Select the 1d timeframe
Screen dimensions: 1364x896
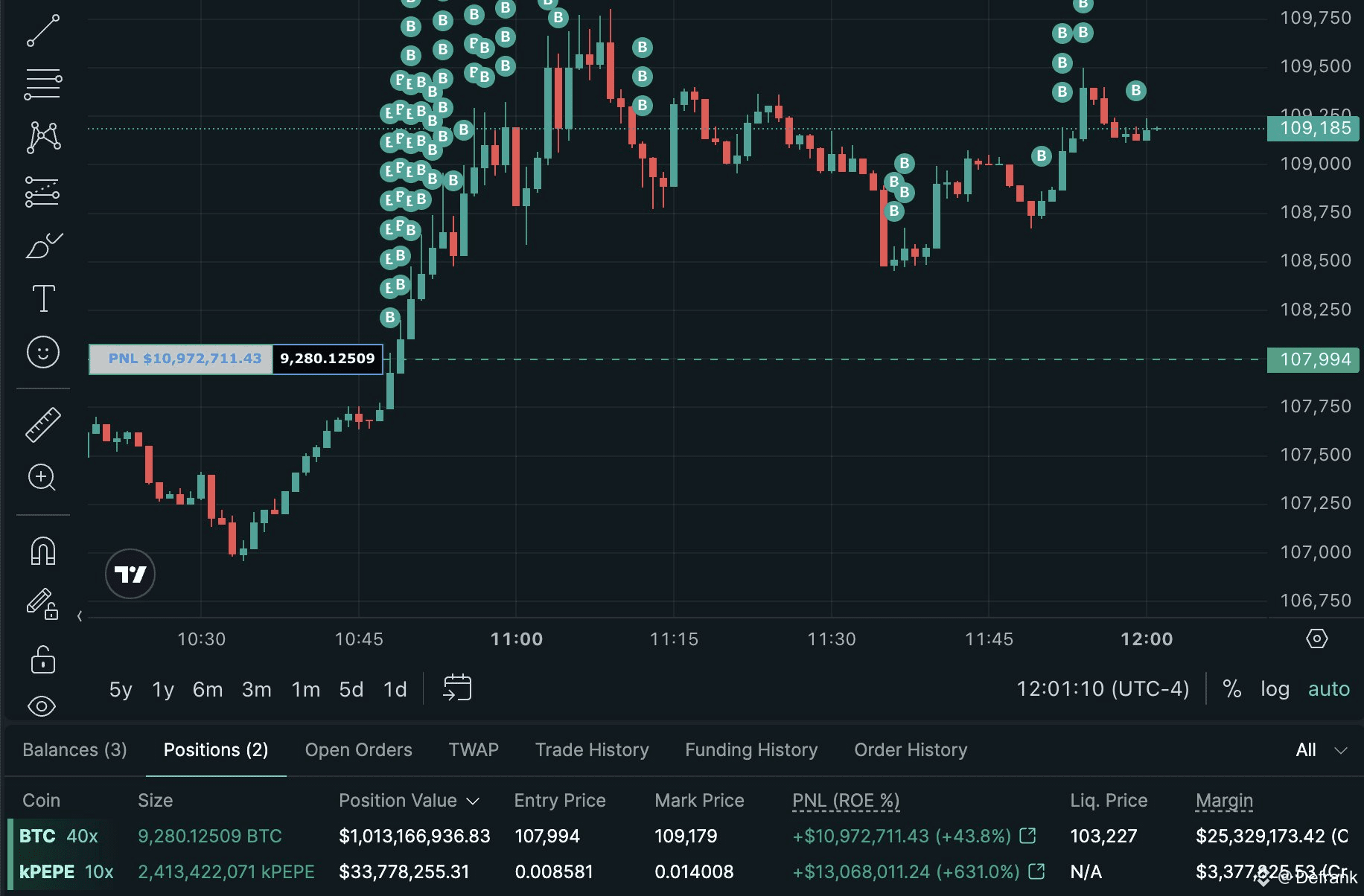[395, 688]
